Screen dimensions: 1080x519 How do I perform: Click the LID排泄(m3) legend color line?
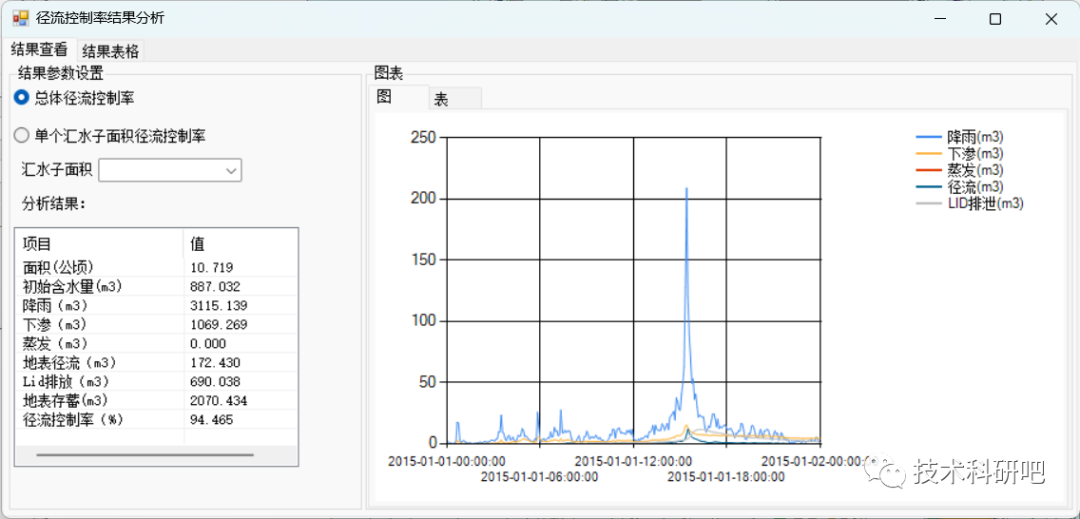(x=928, y=204)
